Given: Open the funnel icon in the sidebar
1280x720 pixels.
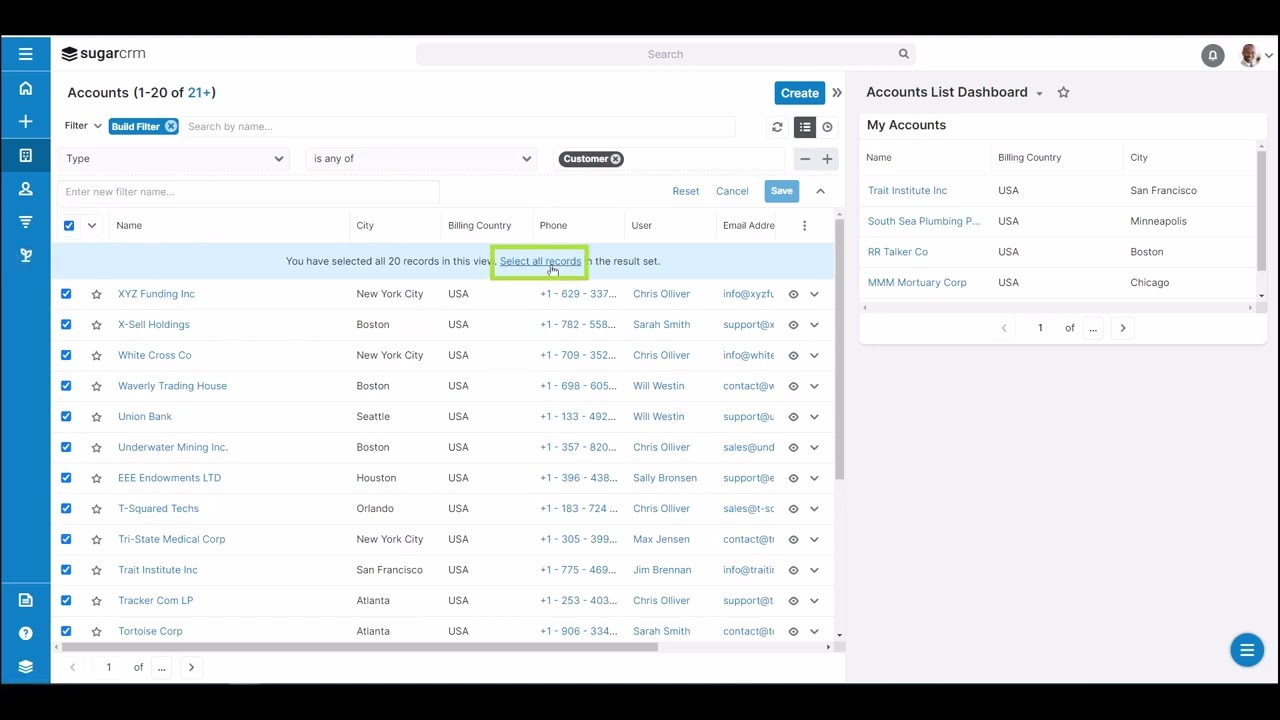Looking at the screenshot, I should click(x=25, y=222).
